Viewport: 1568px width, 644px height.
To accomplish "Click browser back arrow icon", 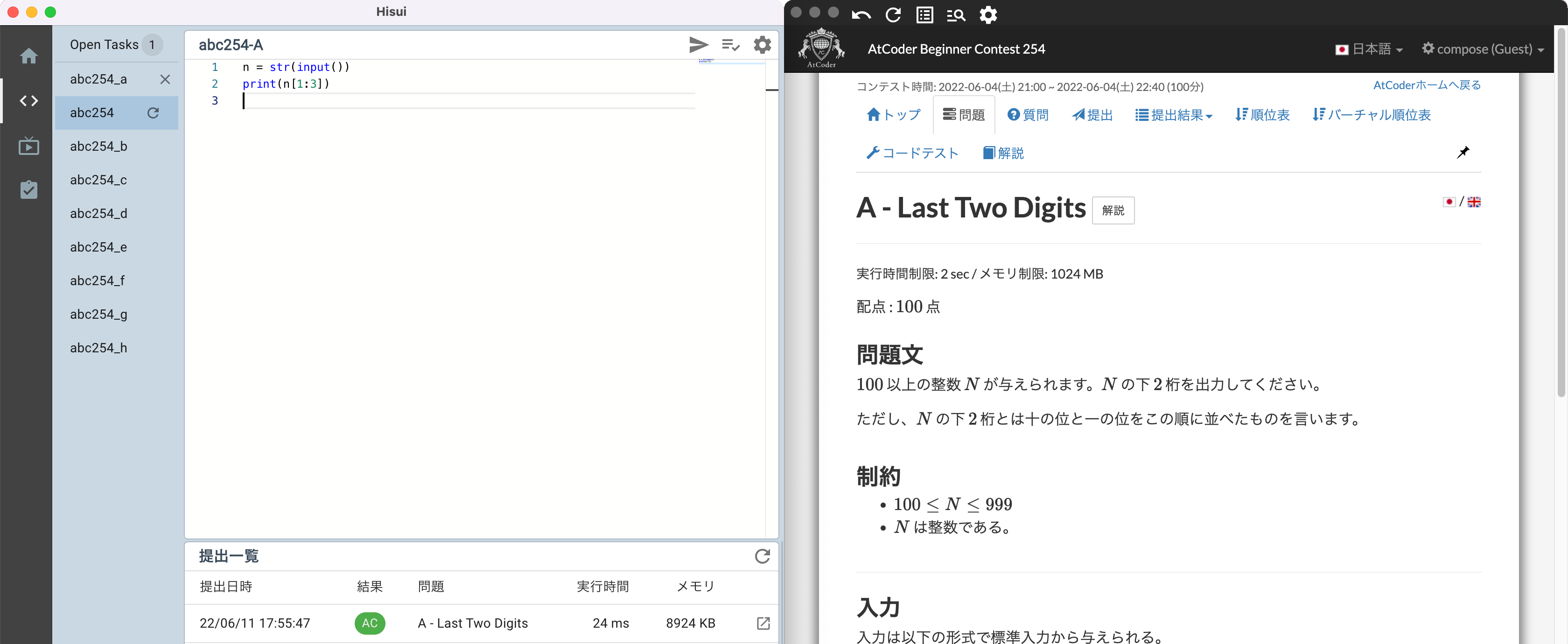I will point(861,14).
